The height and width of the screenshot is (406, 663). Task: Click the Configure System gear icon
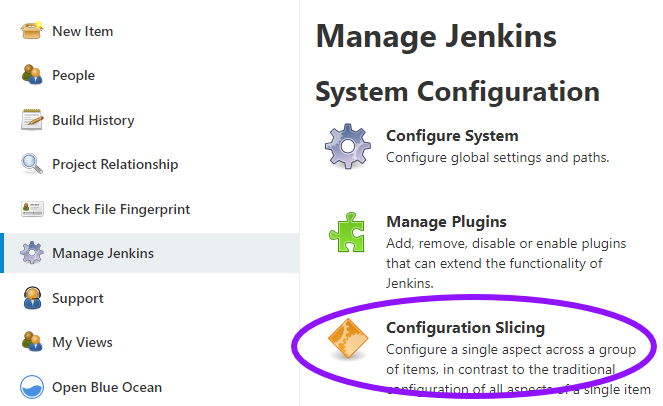348,146
